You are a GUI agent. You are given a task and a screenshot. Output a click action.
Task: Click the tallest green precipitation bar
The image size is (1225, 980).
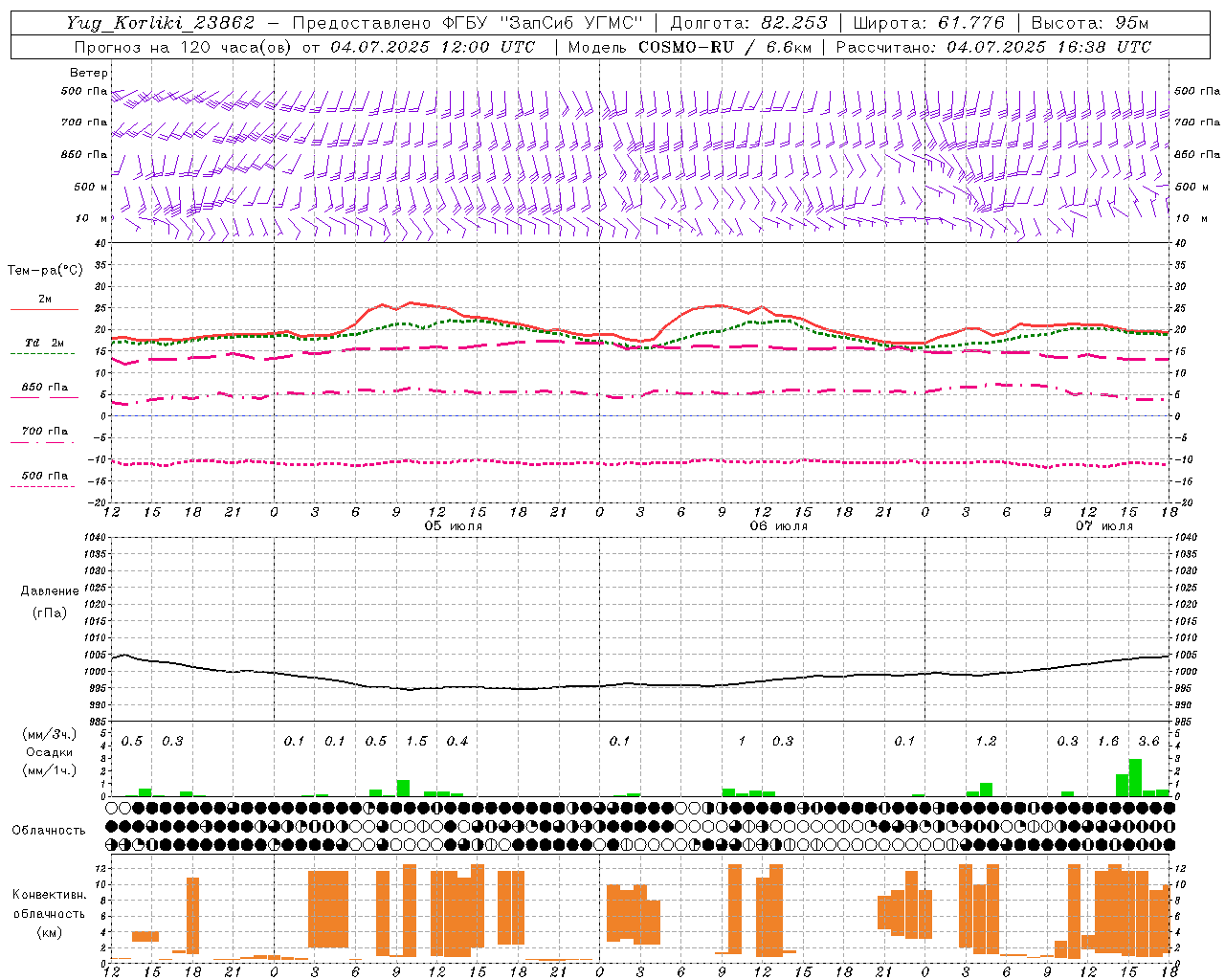point(1135,777)
